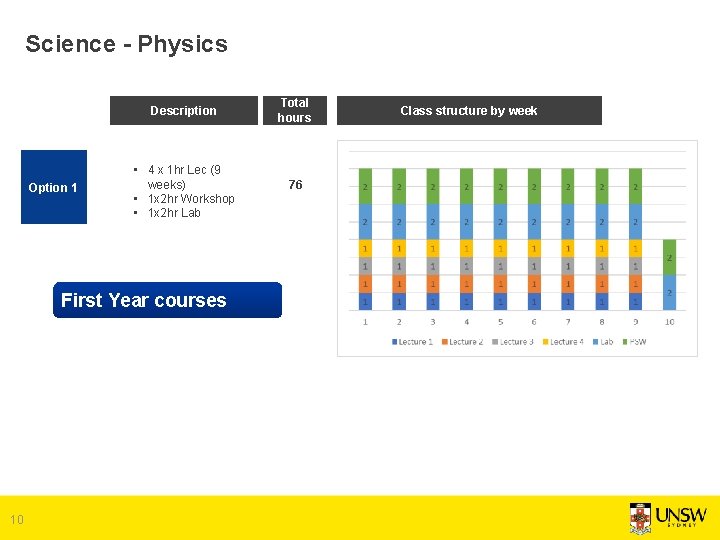Select the '1x2hr Lab' bullet text
Image resolution: width=720 pixels, height=540 pixels.
[x=174, y=213]
